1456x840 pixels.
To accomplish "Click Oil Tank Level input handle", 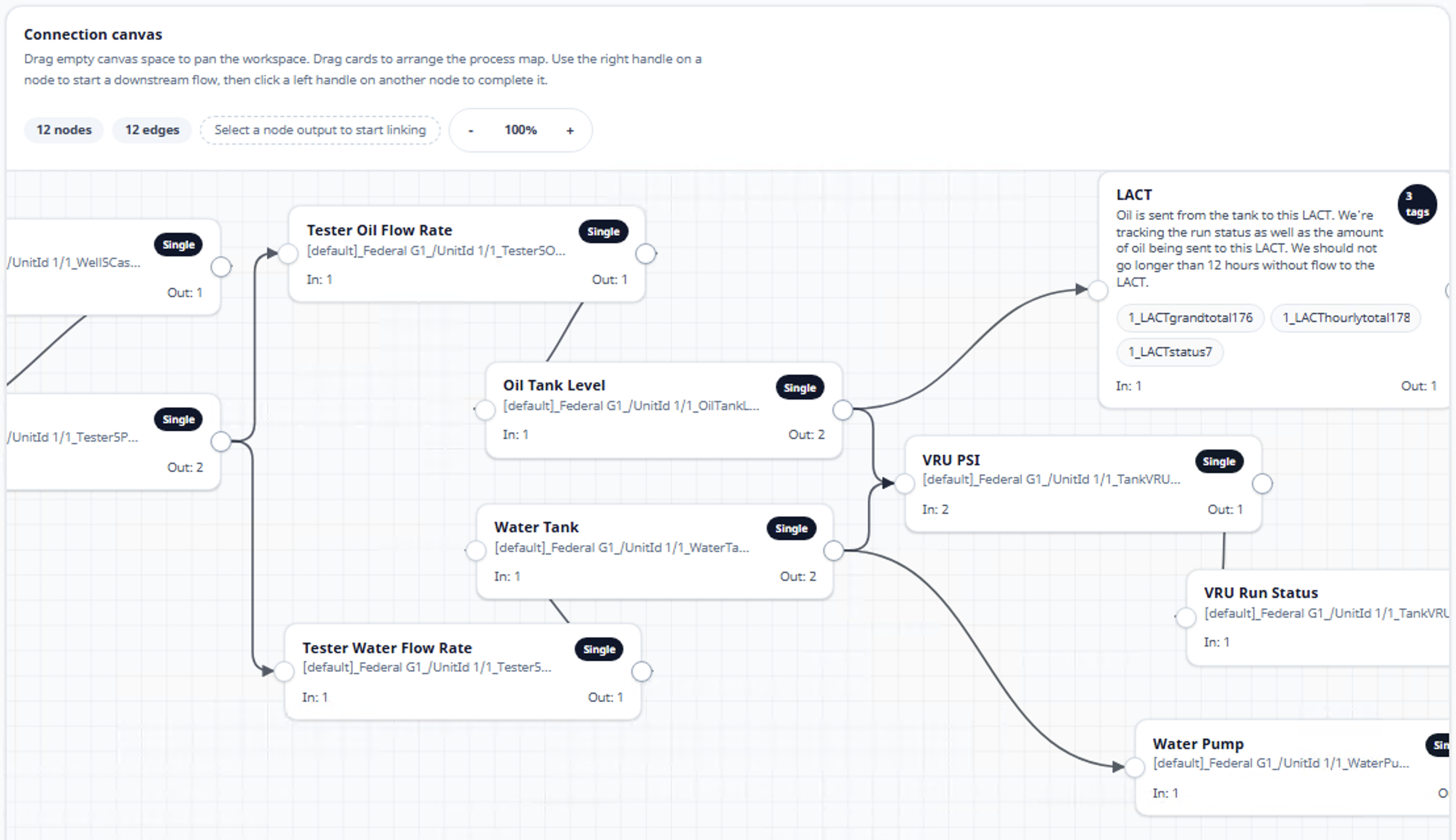I will point(485,410).
